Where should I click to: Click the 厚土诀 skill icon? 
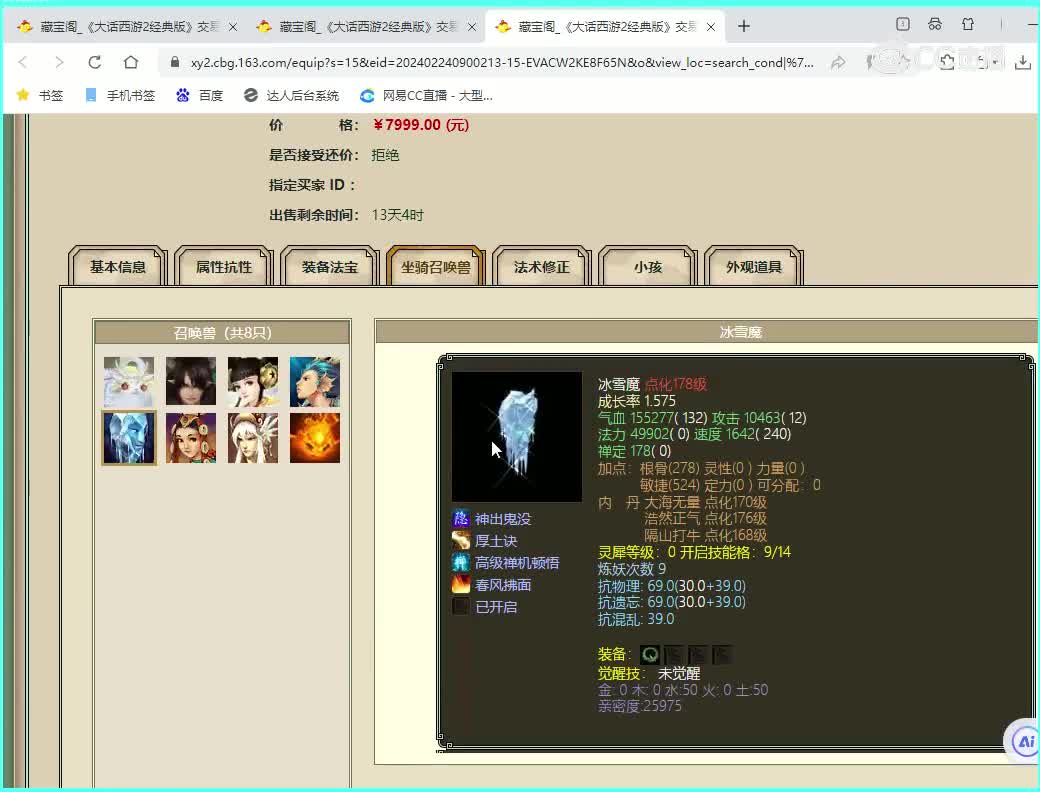point(461,541)
